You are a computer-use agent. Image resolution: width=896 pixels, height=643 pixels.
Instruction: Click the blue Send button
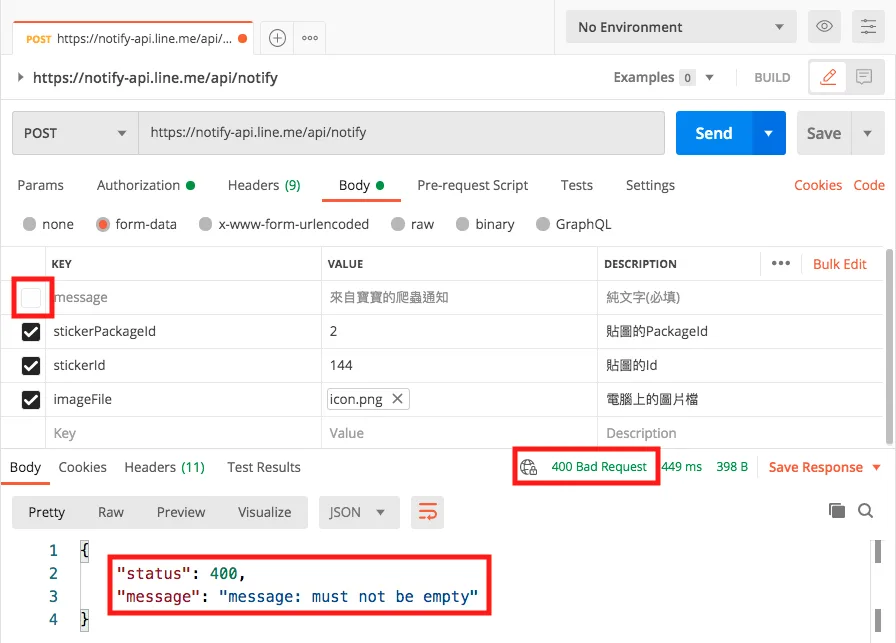(714, 133)
